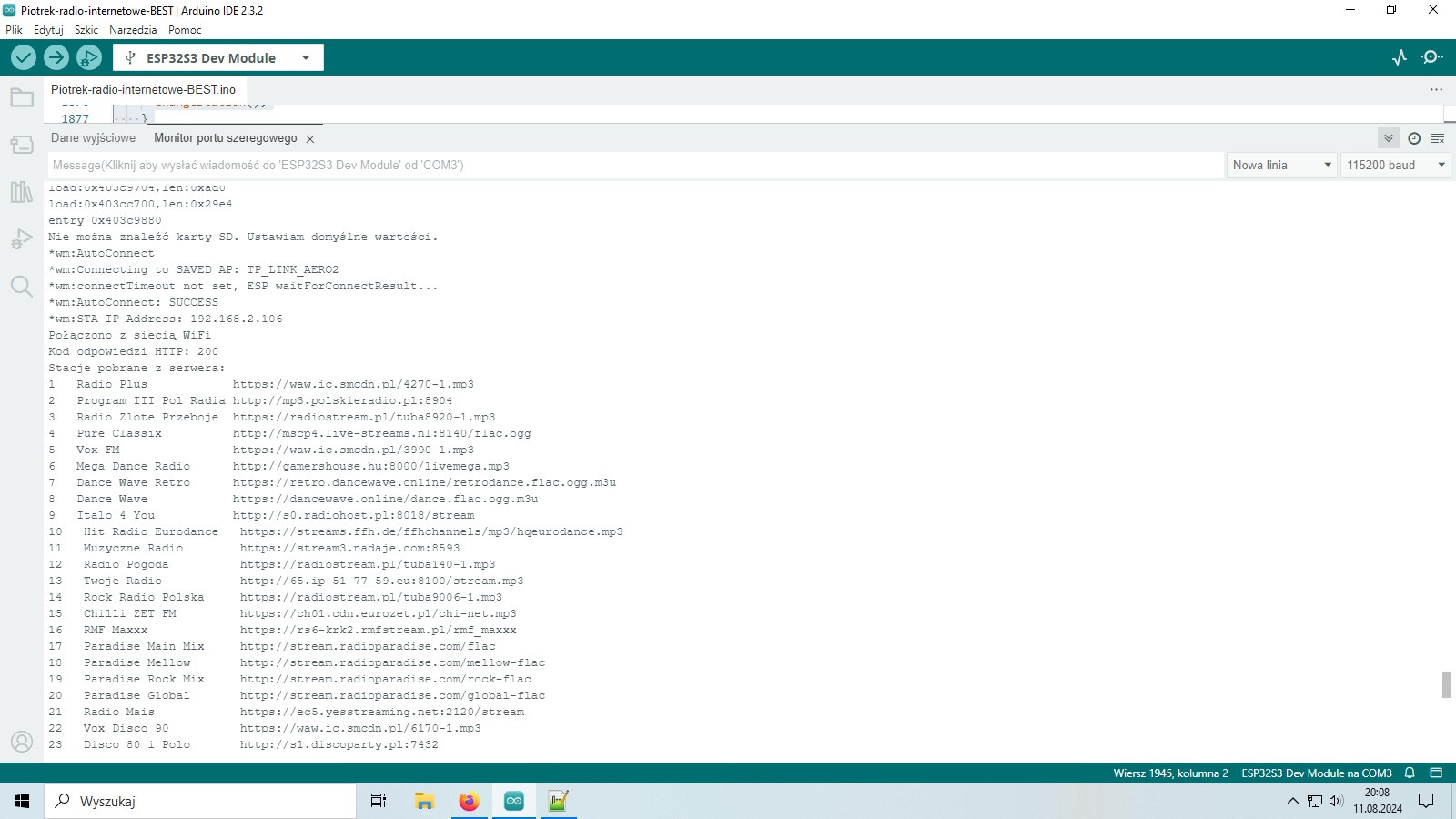The width and height of the screenshot is (1456, 819).
Task: Click the Verify sketch checkmark button
Action: tap(24, 57)
